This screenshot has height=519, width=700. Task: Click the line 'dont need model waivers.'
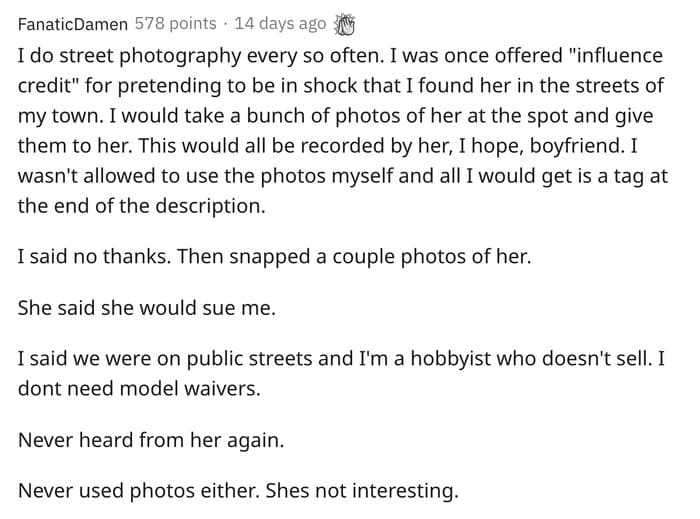(x=139, y=389)
